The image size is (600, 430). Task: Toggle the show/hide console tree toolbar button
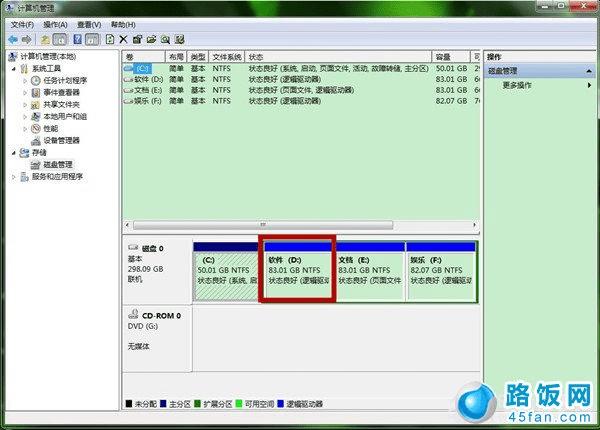60,39
